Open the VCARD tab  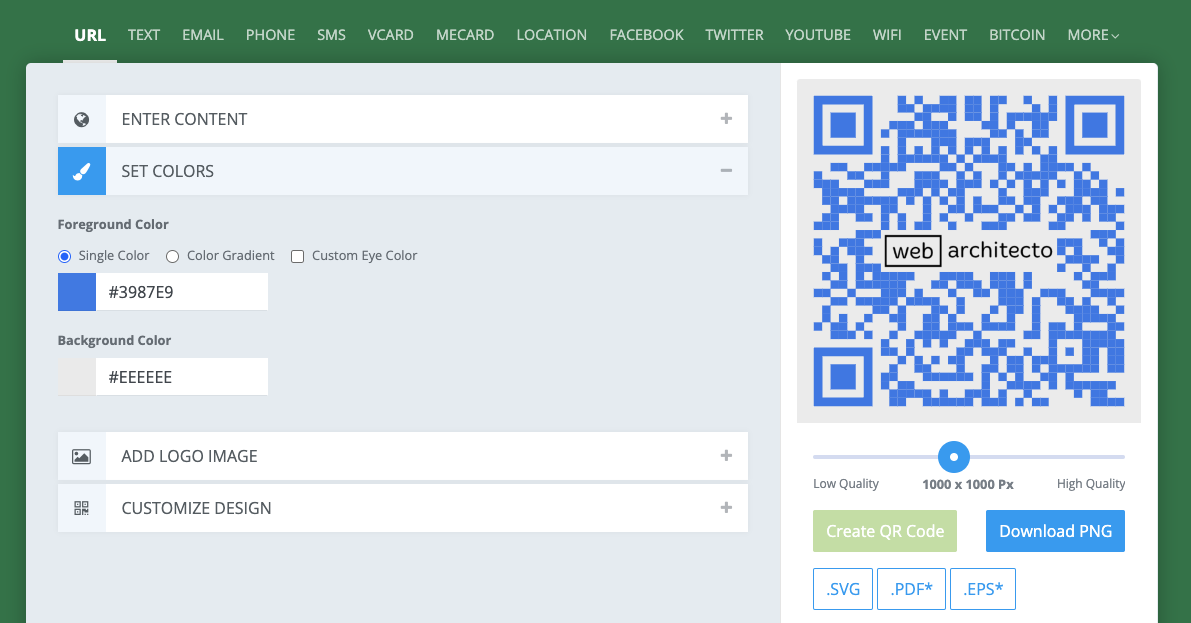[390, 35]
